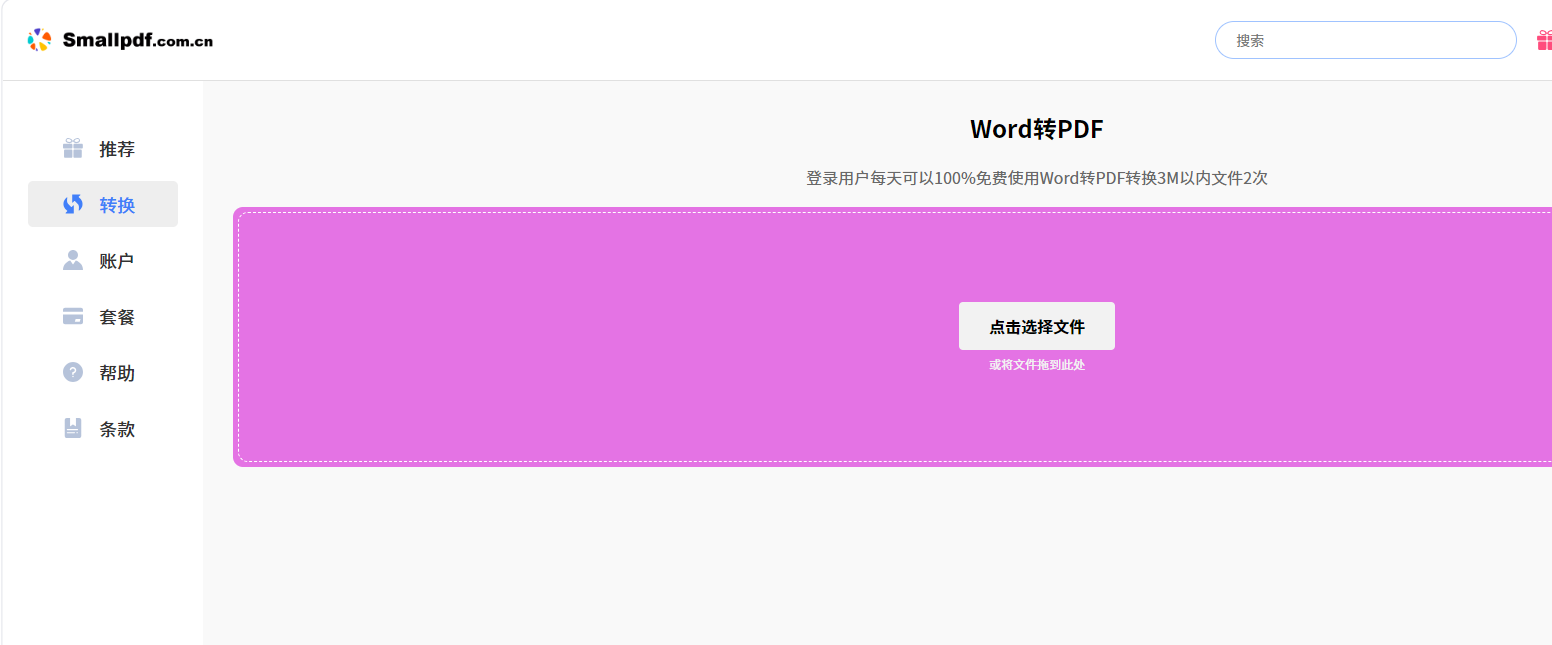Click the Word转PDF page heading
The height and width of the screenshot is (645, 1552).
pyautogui.click(x=1036, y=129)
